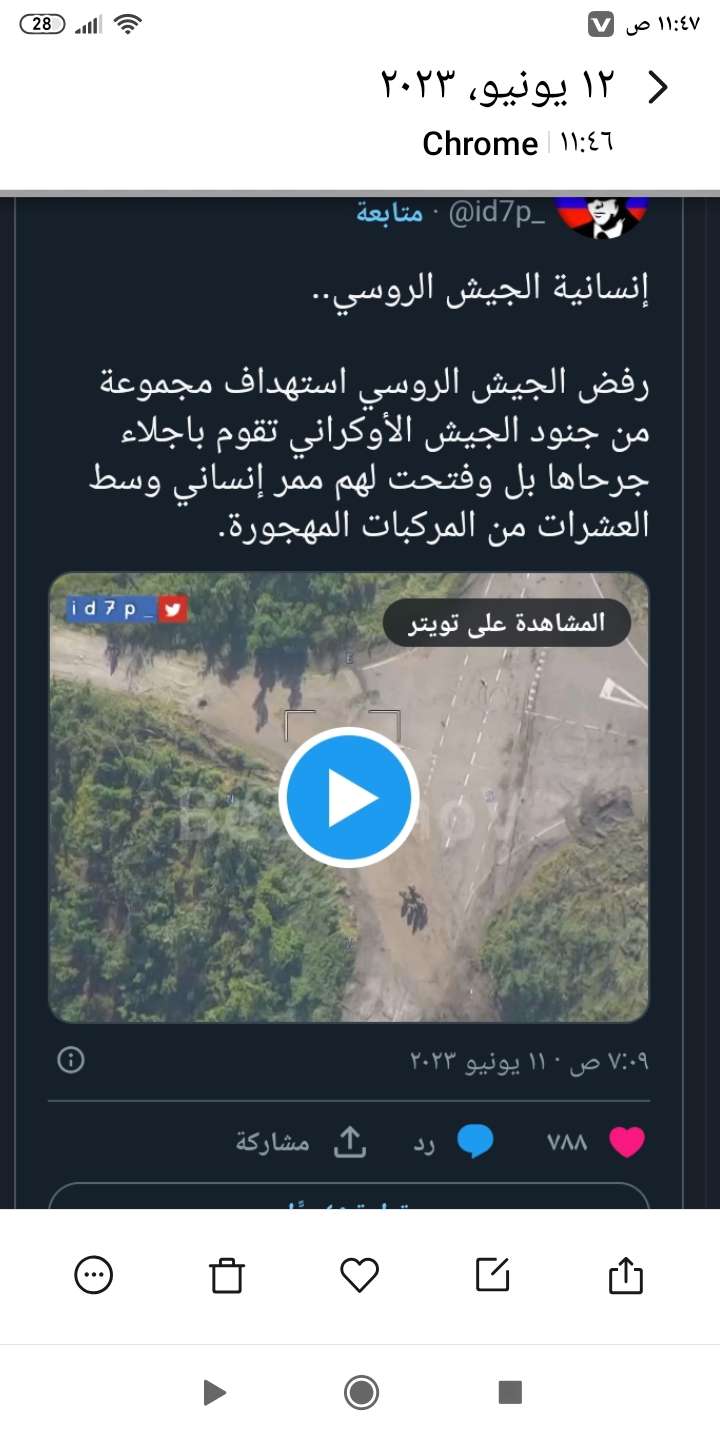Open the tweet info circle icon
720x1440 pixels.
pyautogui.click(x=71, y=1060)
